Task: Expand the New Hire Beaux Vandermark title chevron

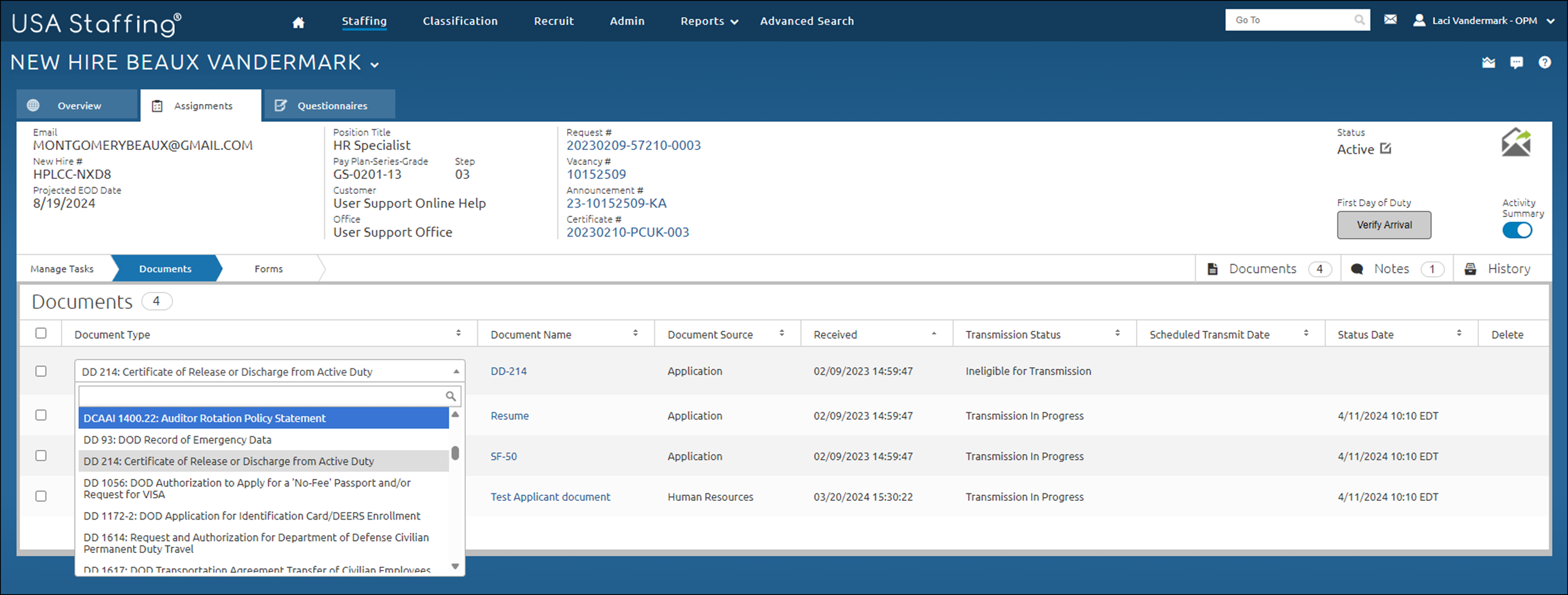Action: (x=374, y=65)
